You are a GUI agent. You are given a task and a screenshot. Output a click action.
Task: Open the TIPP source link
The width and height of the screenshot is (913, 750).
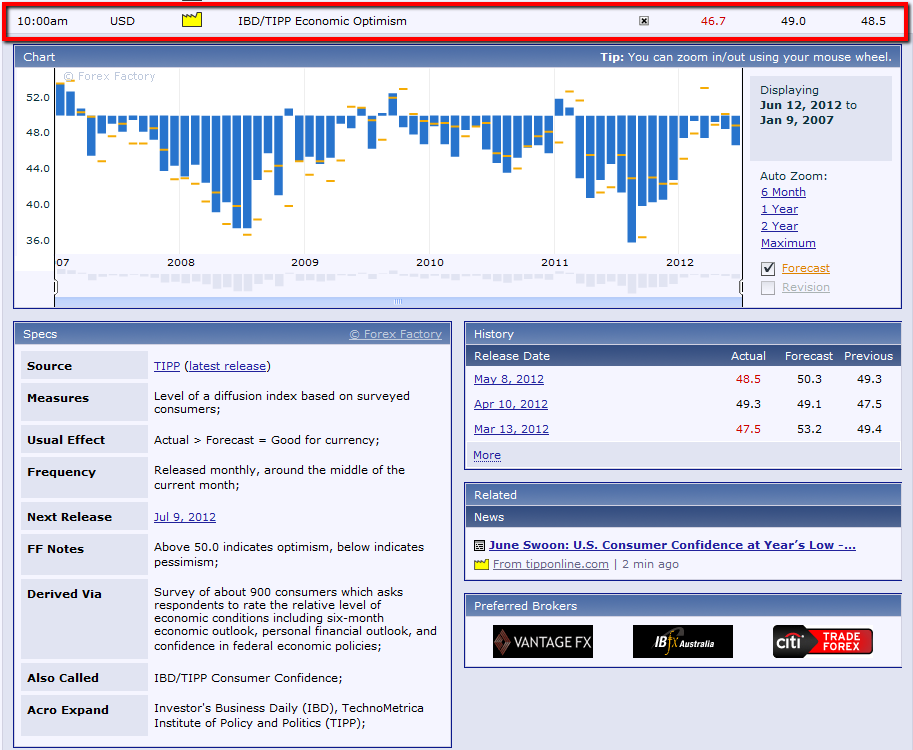[x=167, y=366]
